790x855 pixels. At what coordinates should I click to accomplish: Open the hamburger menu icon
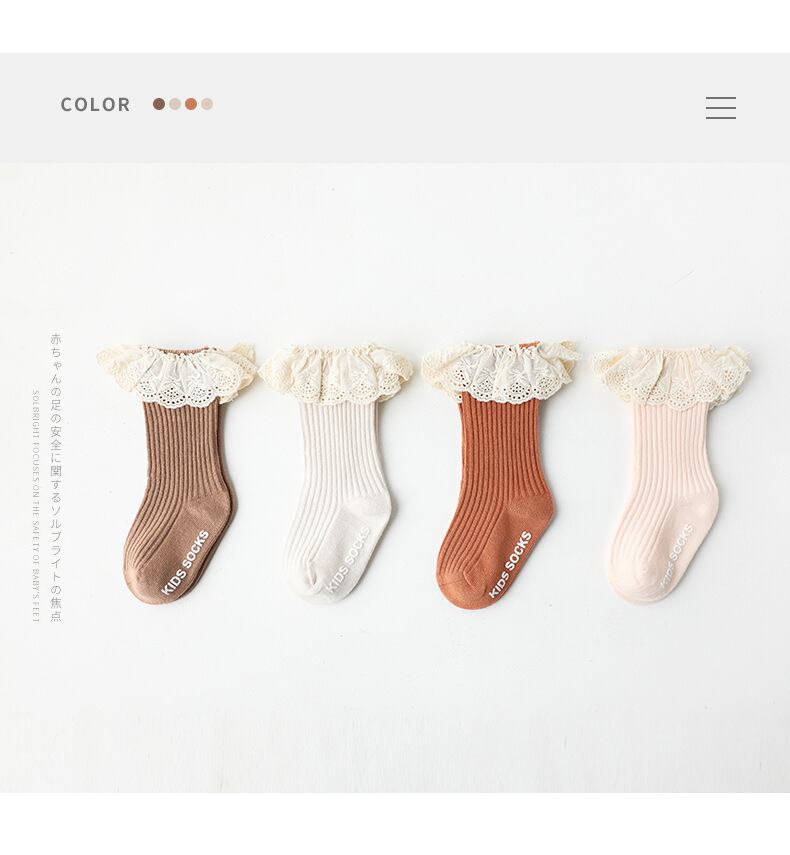pyautogui.click(x=721, y=108)
